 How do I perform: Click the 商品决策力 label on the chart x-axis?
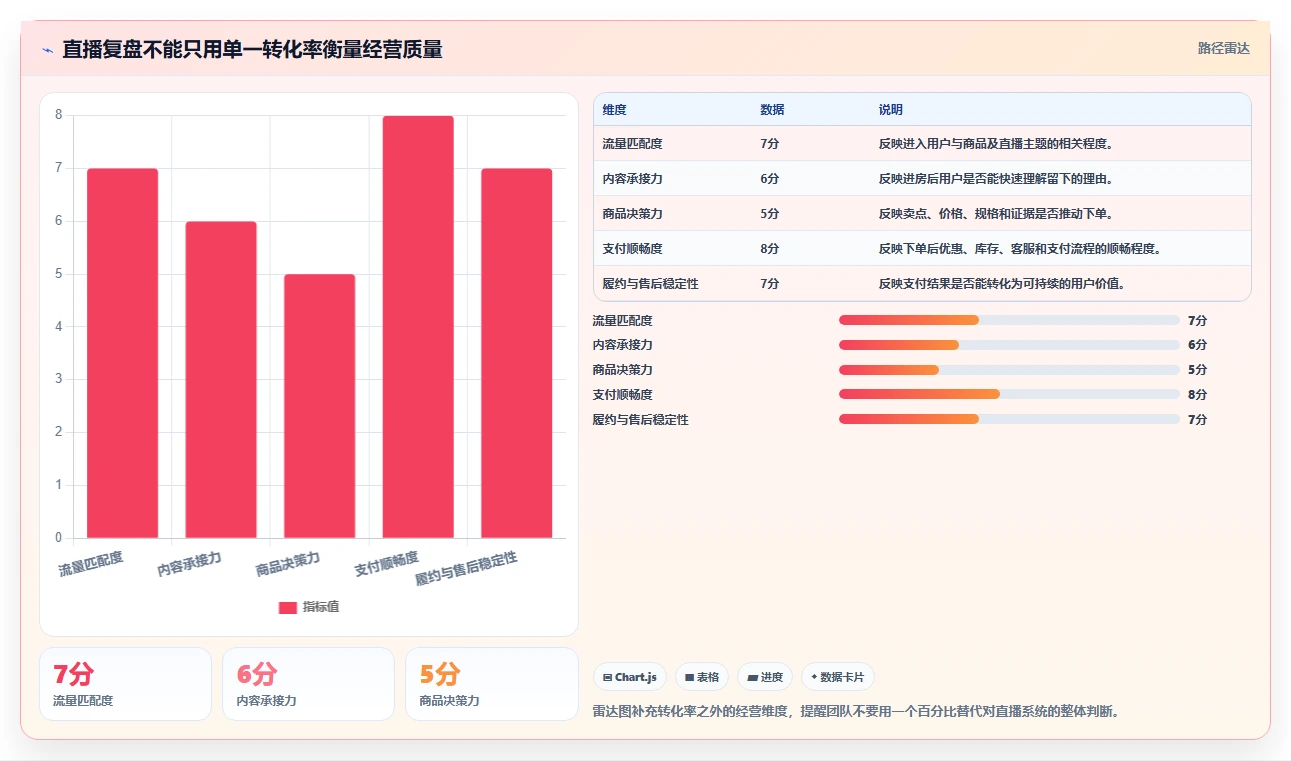pyautogui.click(x=288, y=564)
